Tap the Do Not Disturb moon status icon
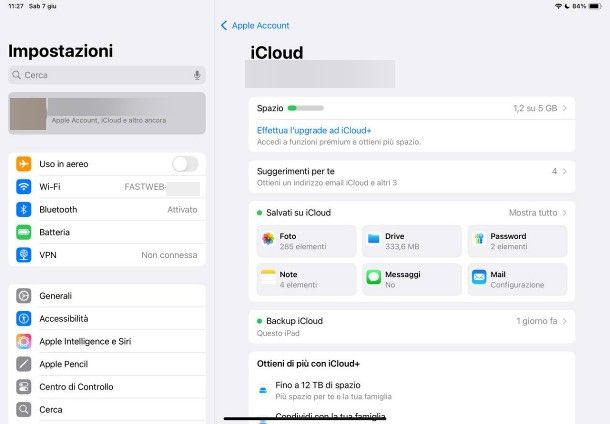Image resolution: width=610 pixels, height=424 pixels. [567, 6]
